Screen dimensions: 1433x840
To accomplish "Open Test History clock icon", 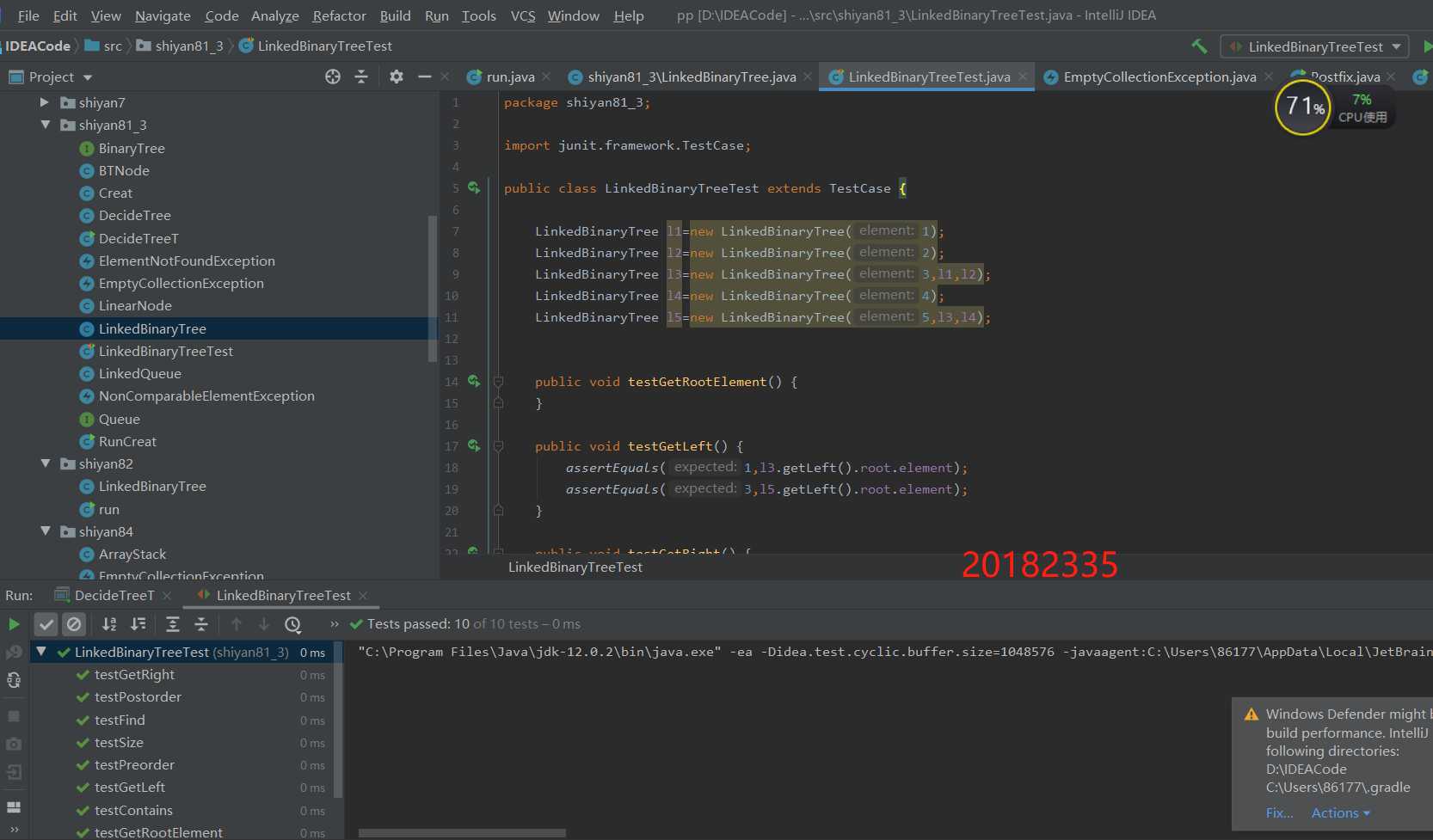I will (x=293, y=624).
